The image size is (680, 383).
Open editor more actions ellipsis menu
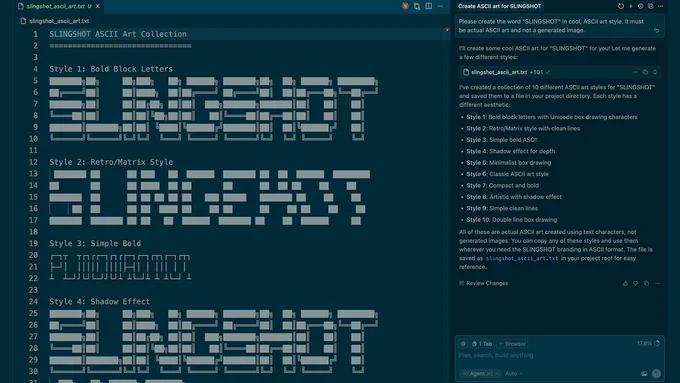(x=440, y=6)
